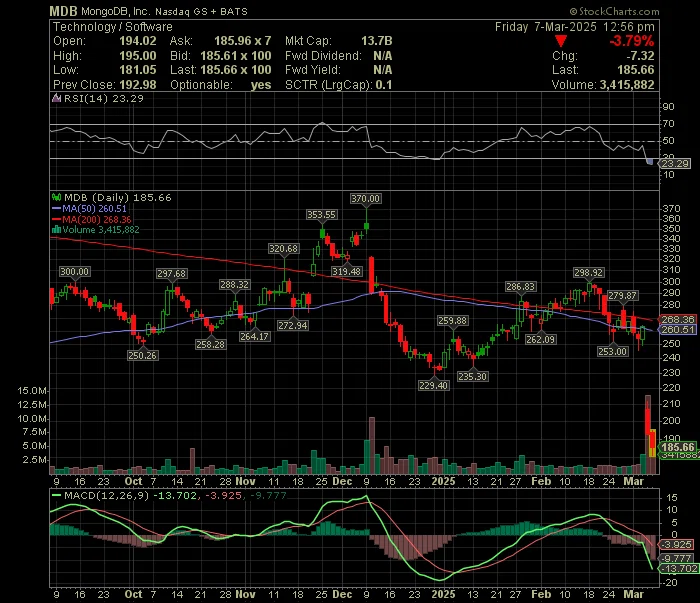Click the SCTR (LrgCap) 0.1 value
The width and height of the screenshot is (700, 603).
click(384, 85)
